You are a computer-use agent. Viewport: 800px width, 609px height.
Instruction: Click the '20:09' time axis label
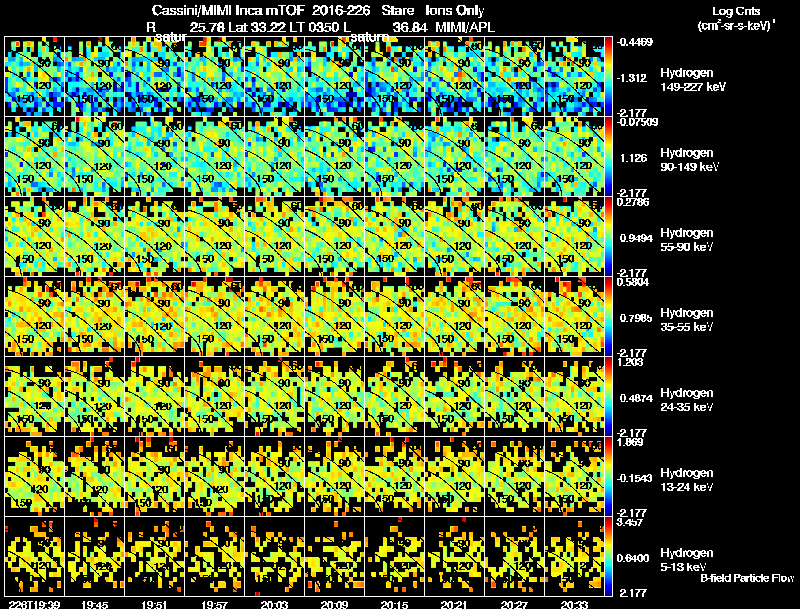coord(335,604)
